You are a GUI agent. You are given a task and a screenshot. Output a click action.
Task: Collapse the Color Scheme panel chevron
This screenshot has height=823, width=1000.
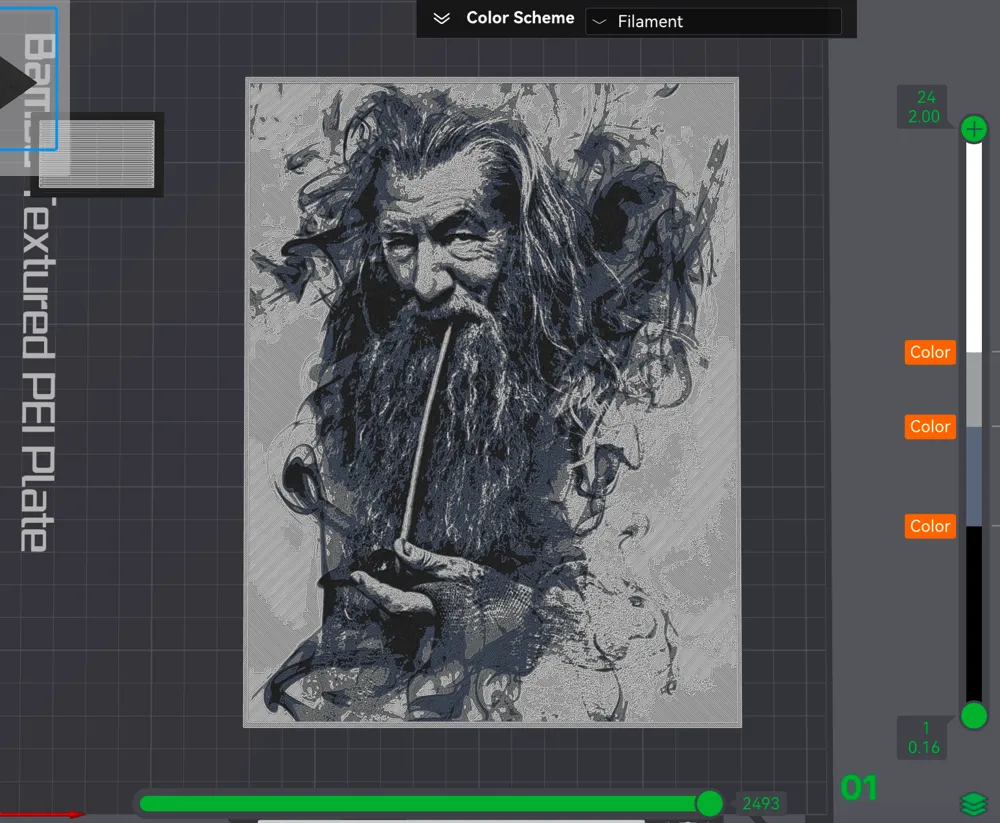[x=441, y=19]
